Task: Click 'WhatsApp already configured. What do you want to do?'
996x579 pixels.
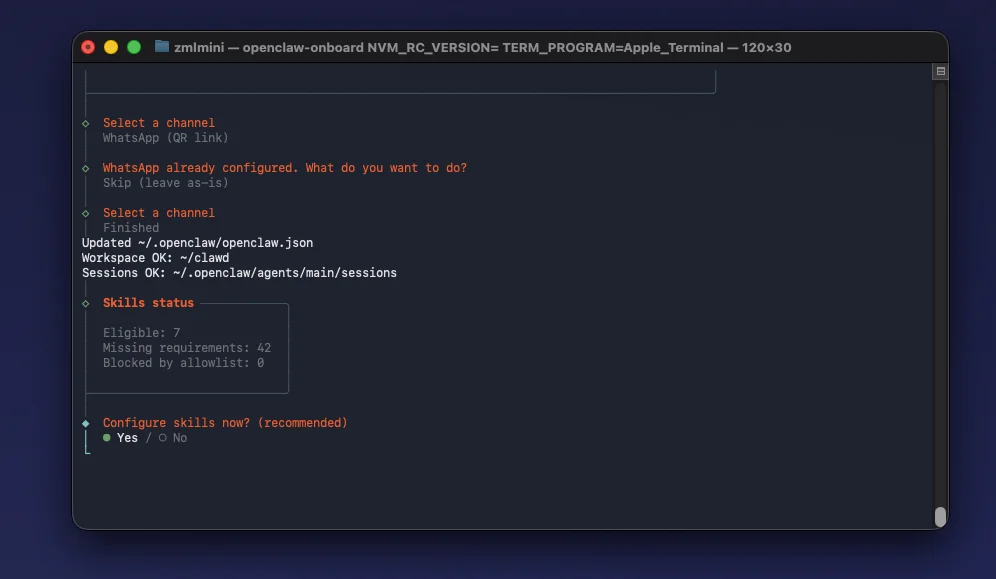Action: tap(285, 168)
